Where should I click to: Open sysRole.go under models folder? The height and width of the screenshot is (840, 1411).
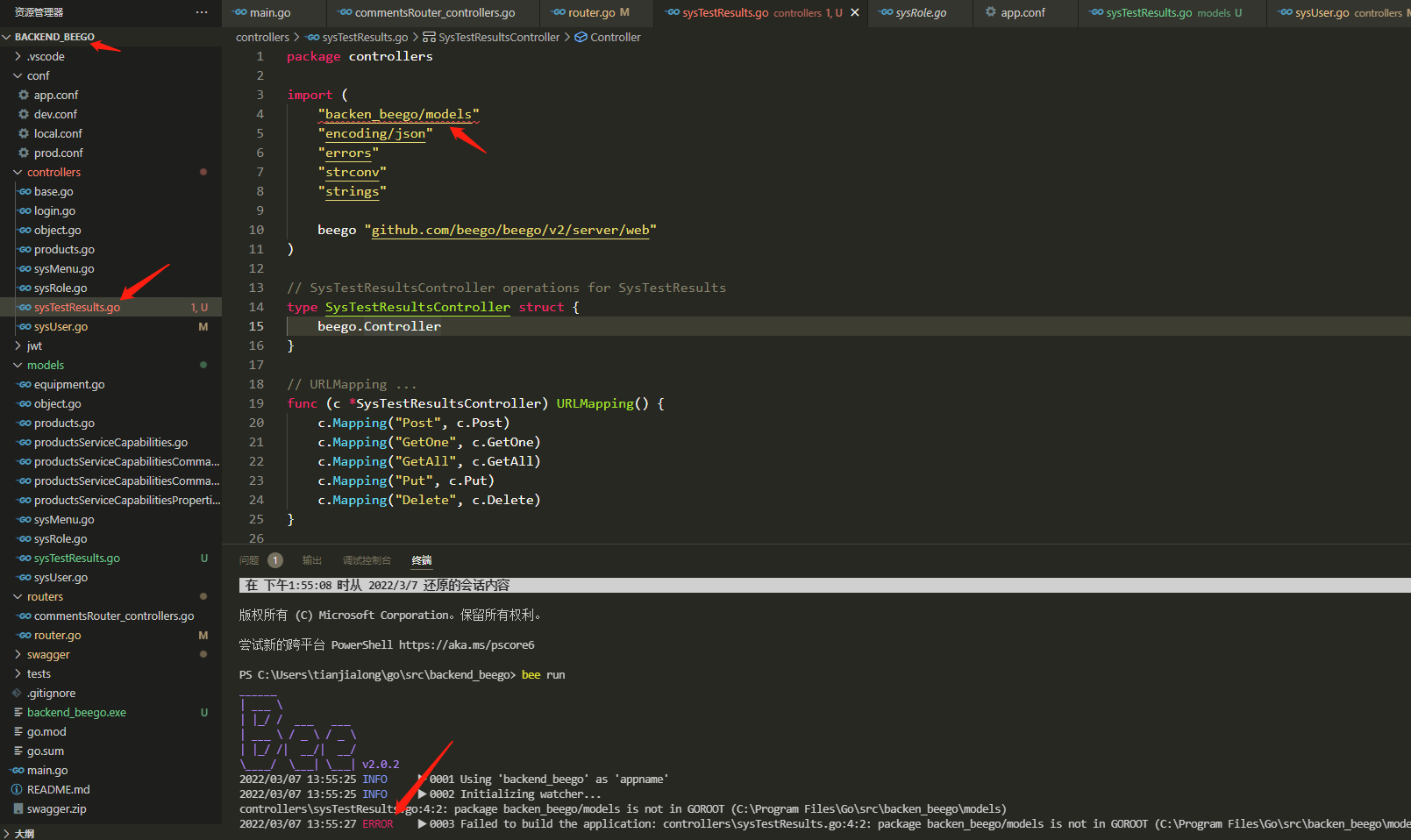pos(61,538)
